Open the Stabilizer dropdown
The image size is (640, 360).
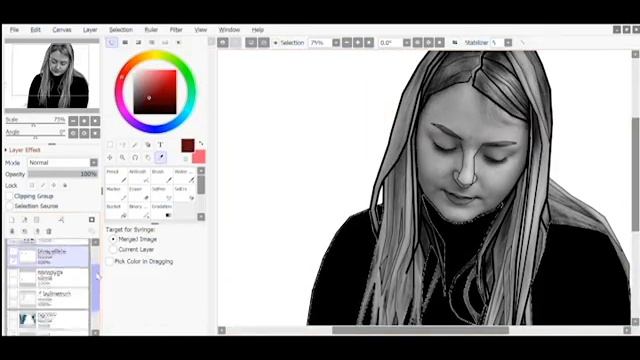(x=508, y=42)
